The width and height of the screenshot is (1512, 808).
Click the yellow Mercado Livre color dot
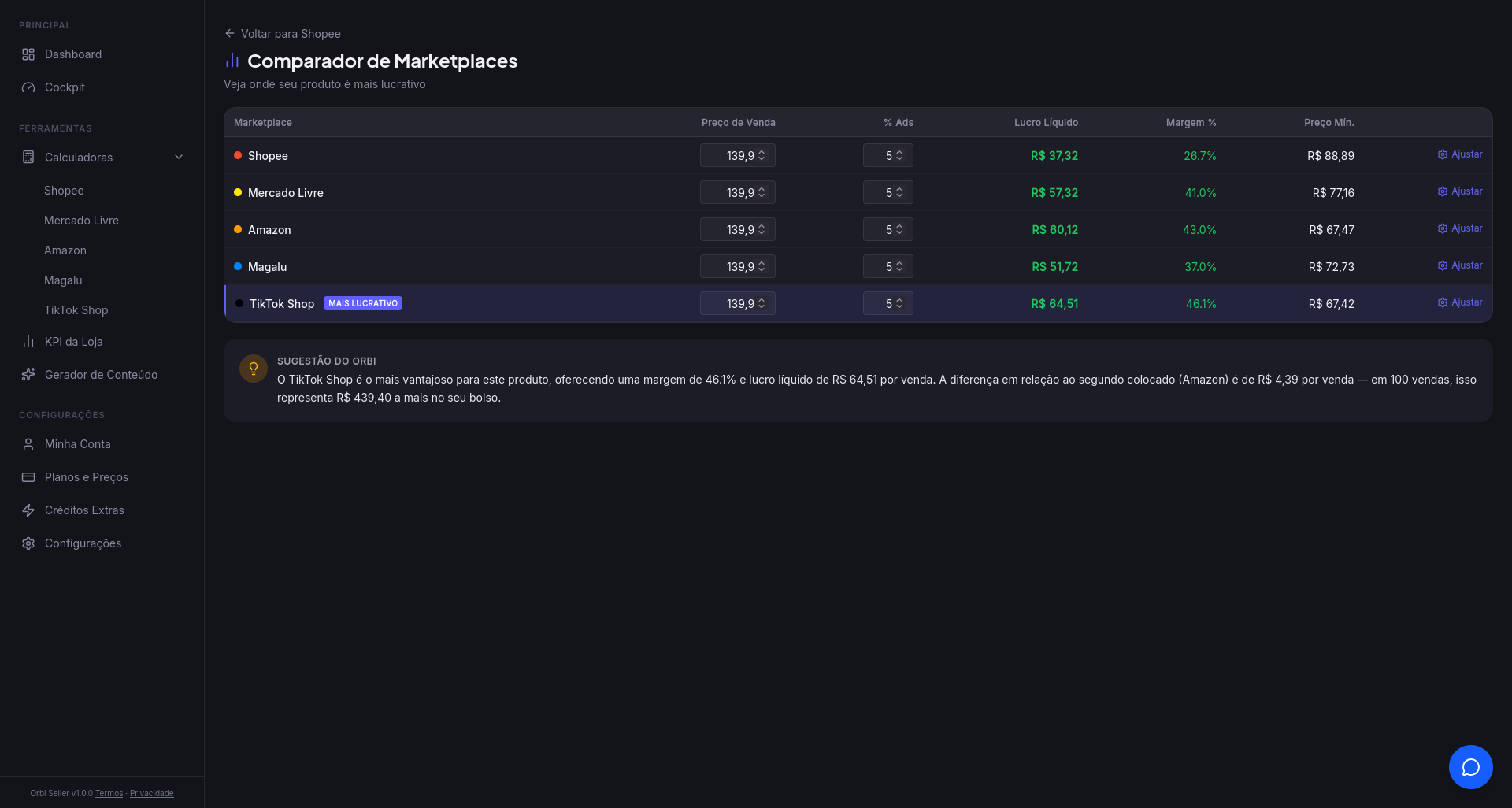[238, 192]
